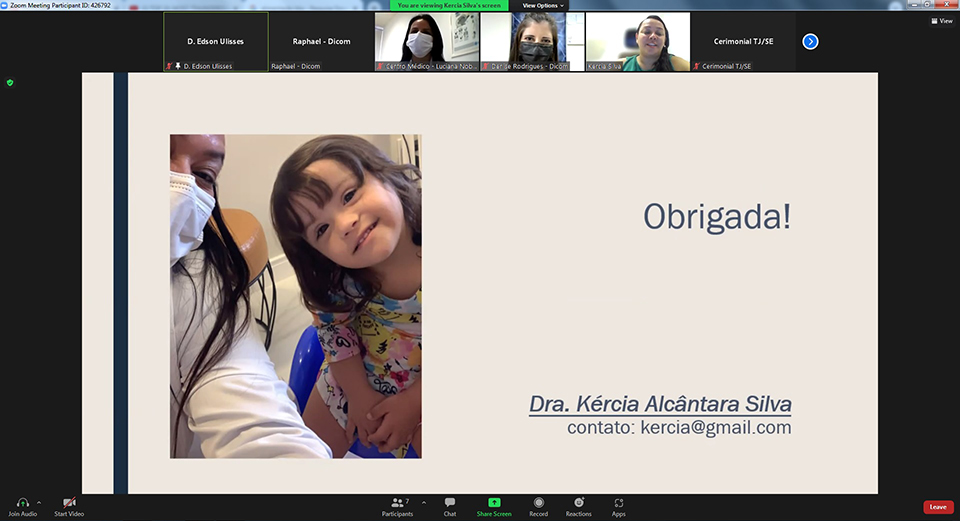Viewport: 960px width, 521px height.
Task: Expand the caret next to Participants
Action: (x=424, y=502)
